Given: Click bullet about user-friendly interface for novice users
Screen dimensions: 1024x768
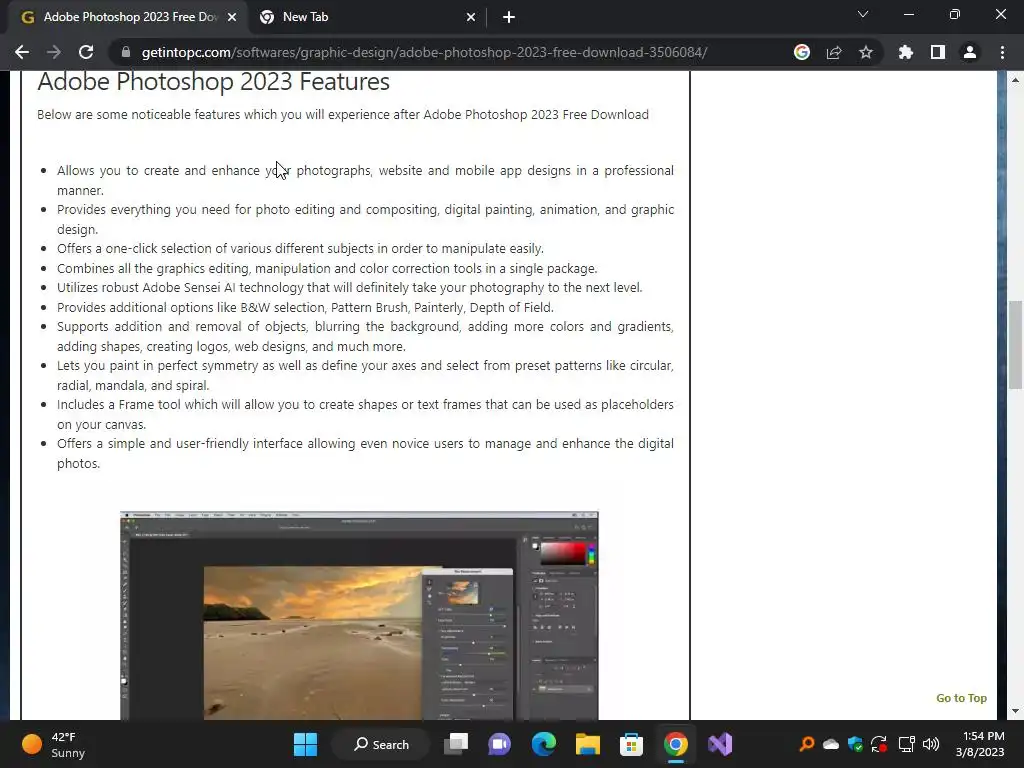Looking at the screenshot, I should (x=365, y=453).
